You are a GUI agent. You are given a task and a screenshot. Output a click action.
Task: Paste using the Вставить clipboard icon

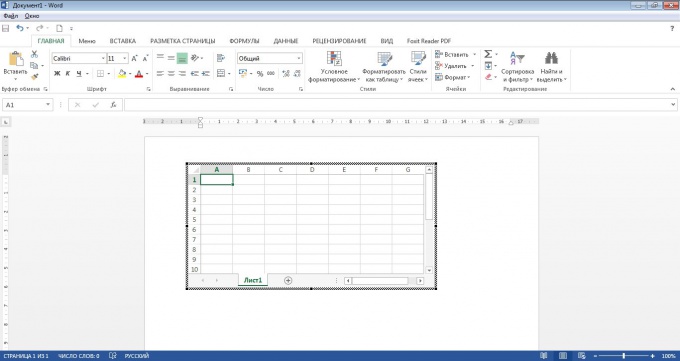[16, 59]
